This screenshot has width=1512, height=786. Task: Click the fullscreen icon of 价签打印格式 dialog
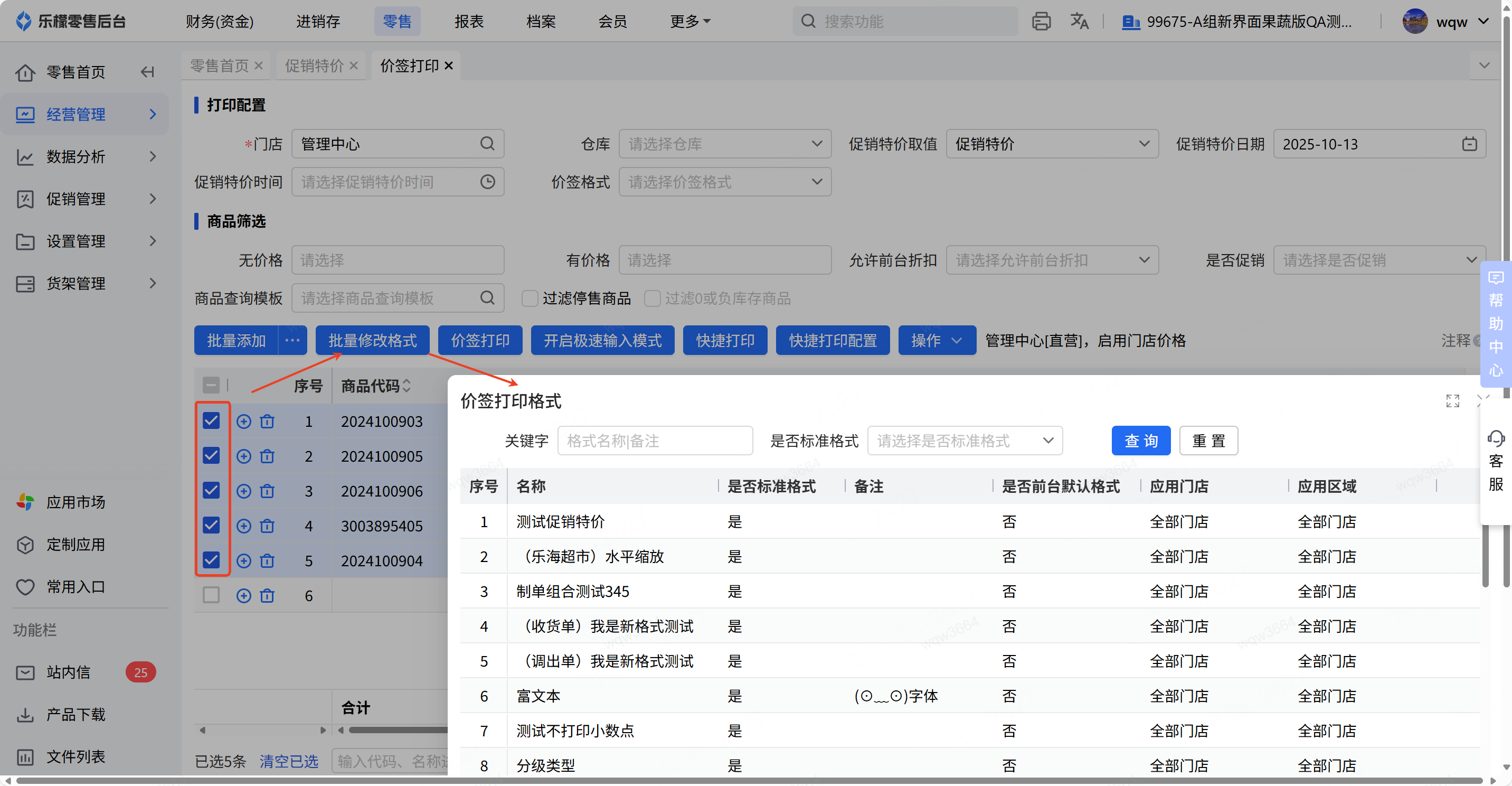1452,401
